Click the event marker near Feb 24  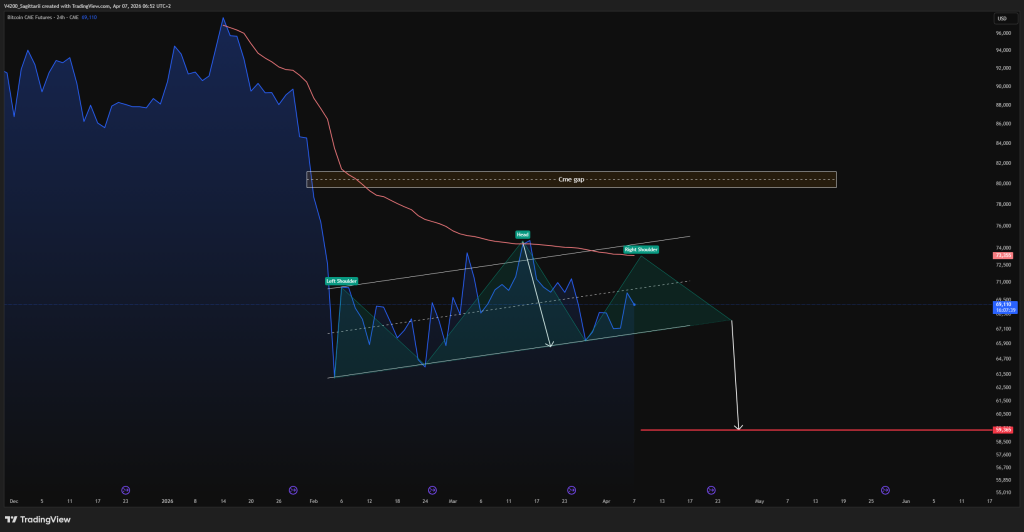click(432, 490)
